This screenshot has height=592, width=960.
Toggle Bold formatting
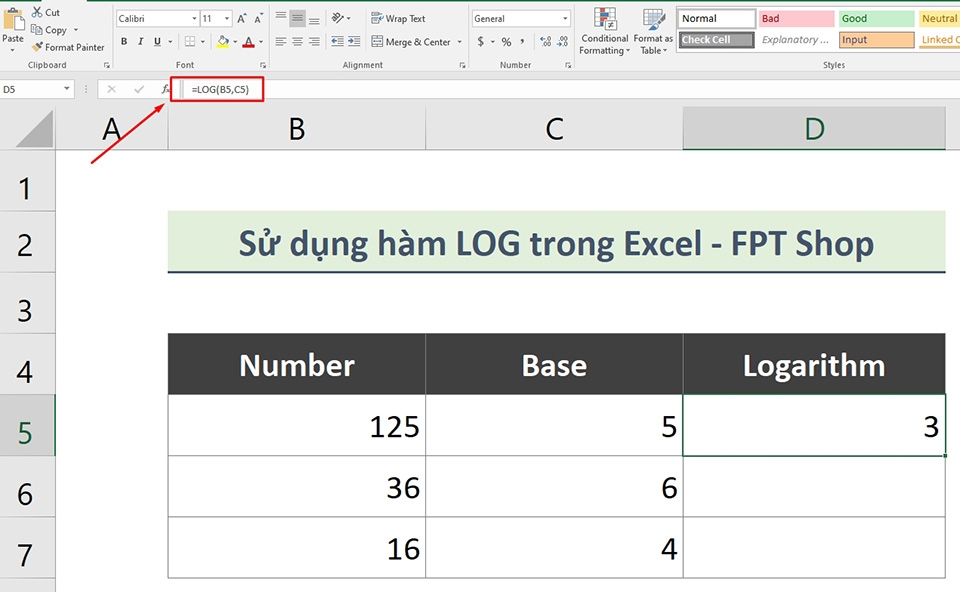coord(124,42)
